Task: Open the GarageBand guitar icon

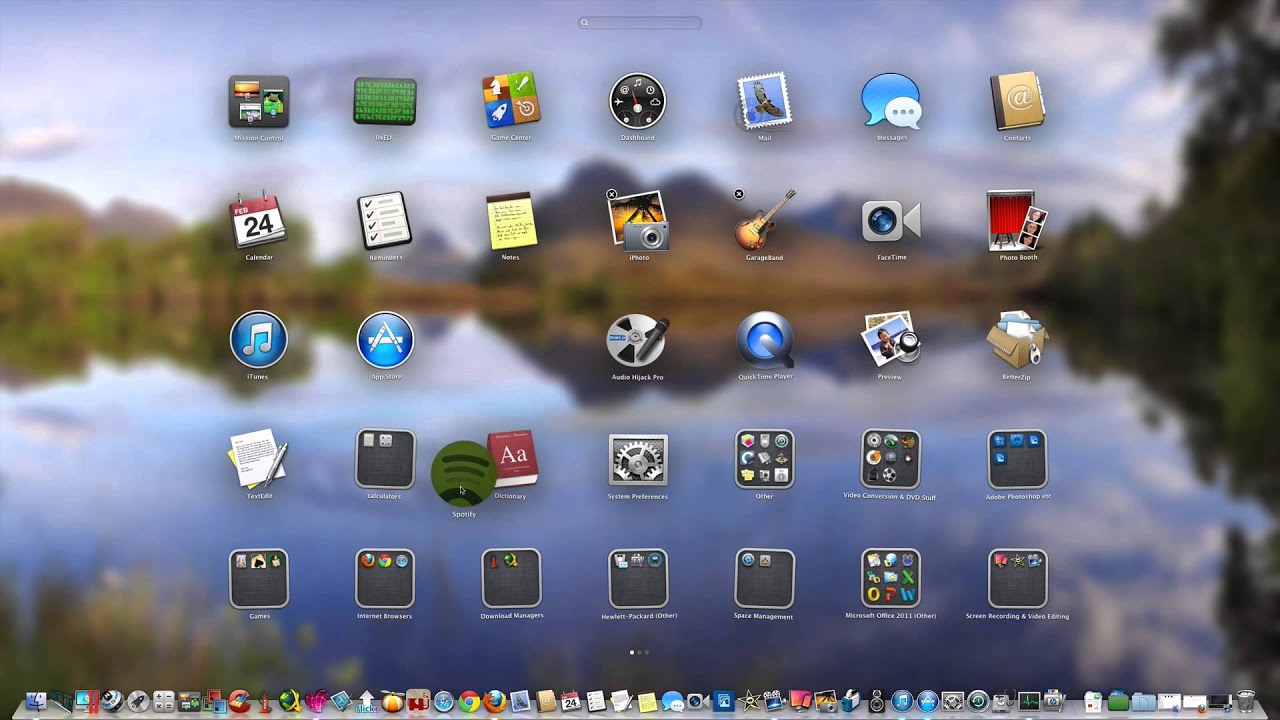Action: [x=765, y=220]
